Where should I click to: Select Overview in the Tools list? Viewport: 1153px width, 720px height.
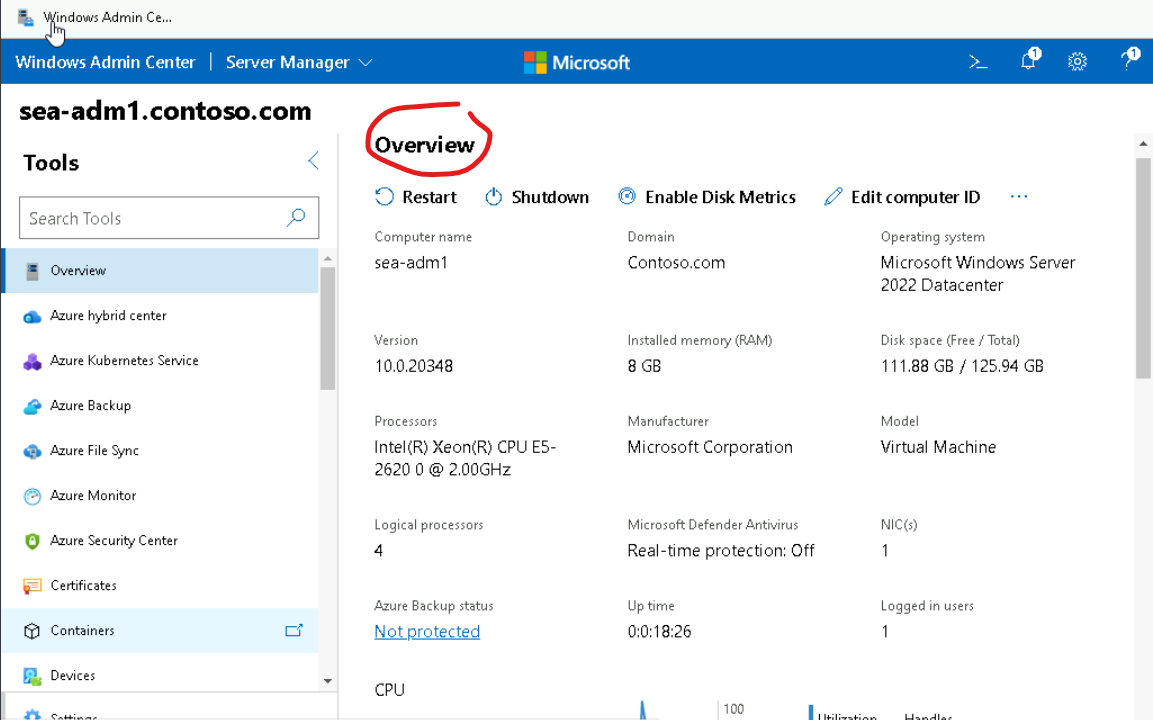coord(160,271)
